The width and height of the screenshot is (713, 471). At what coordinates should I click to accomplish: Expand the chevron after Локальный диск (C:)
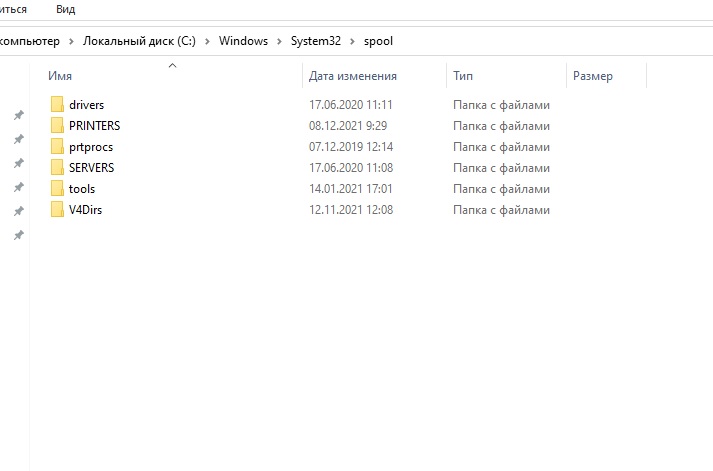tap(207, 41)
